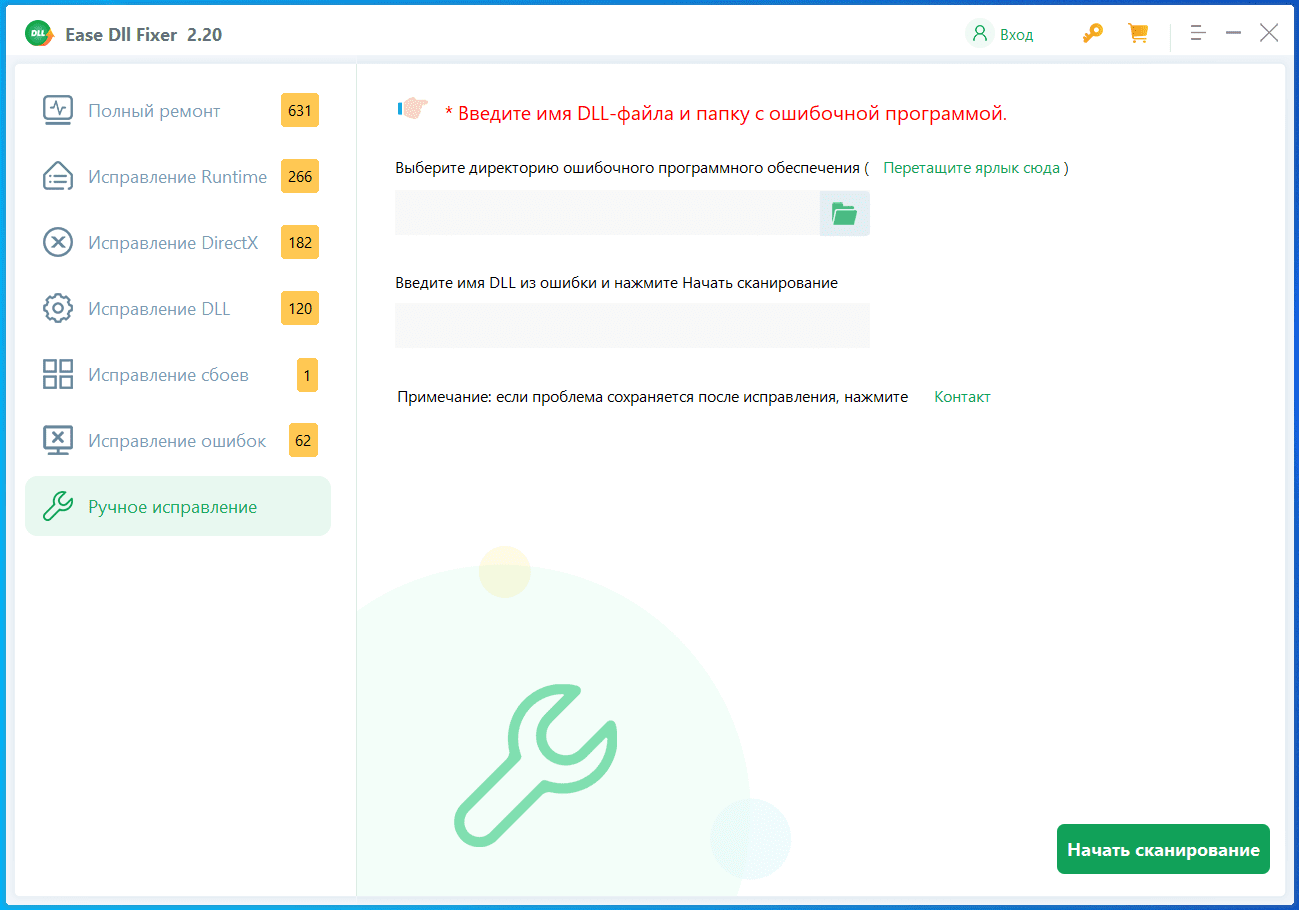Select Исправление ошибок in the sidebar
This screenshot has height=910, width=1299.
coord(178,440)
